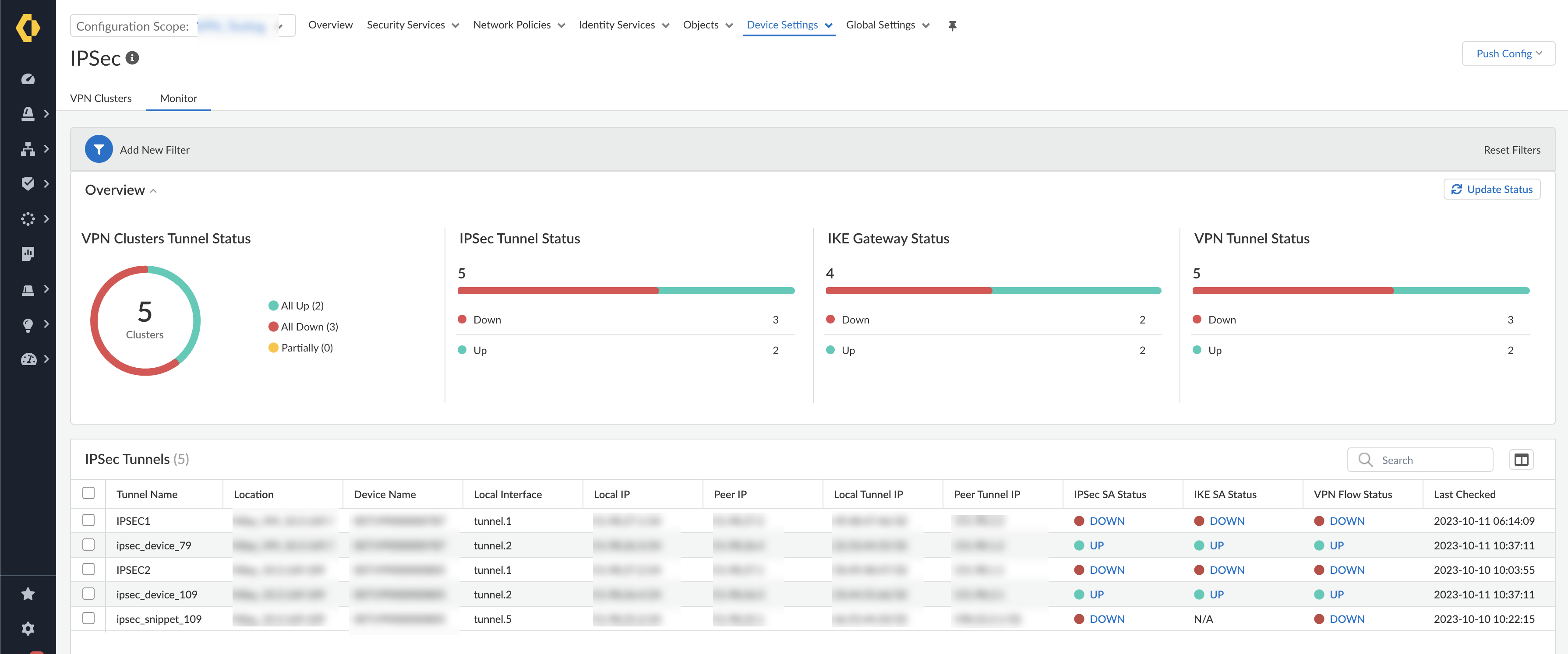Switch to the VPN Clusters tab
Screen dimensions: 1568x654
pos(100,98)
